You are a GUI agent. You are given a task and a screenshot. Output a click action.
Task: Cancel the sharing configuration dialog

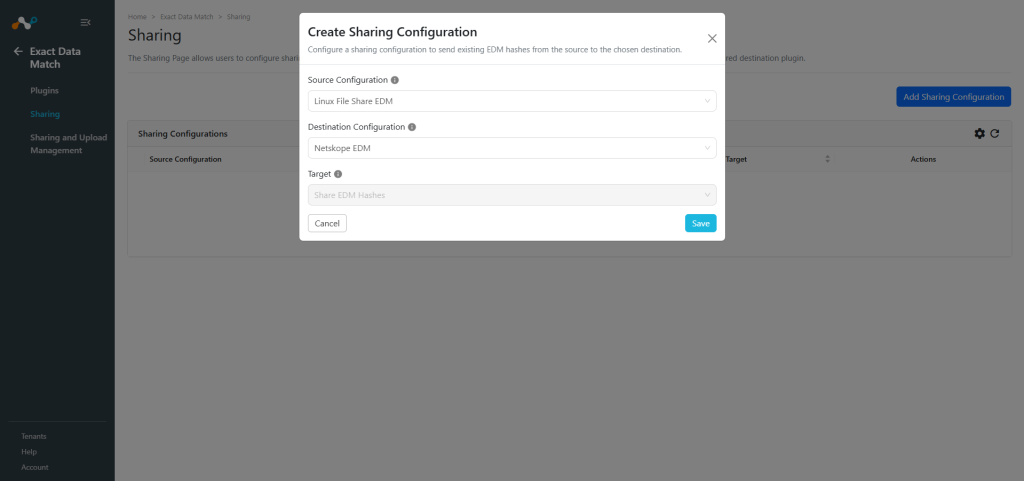(327, 223)
